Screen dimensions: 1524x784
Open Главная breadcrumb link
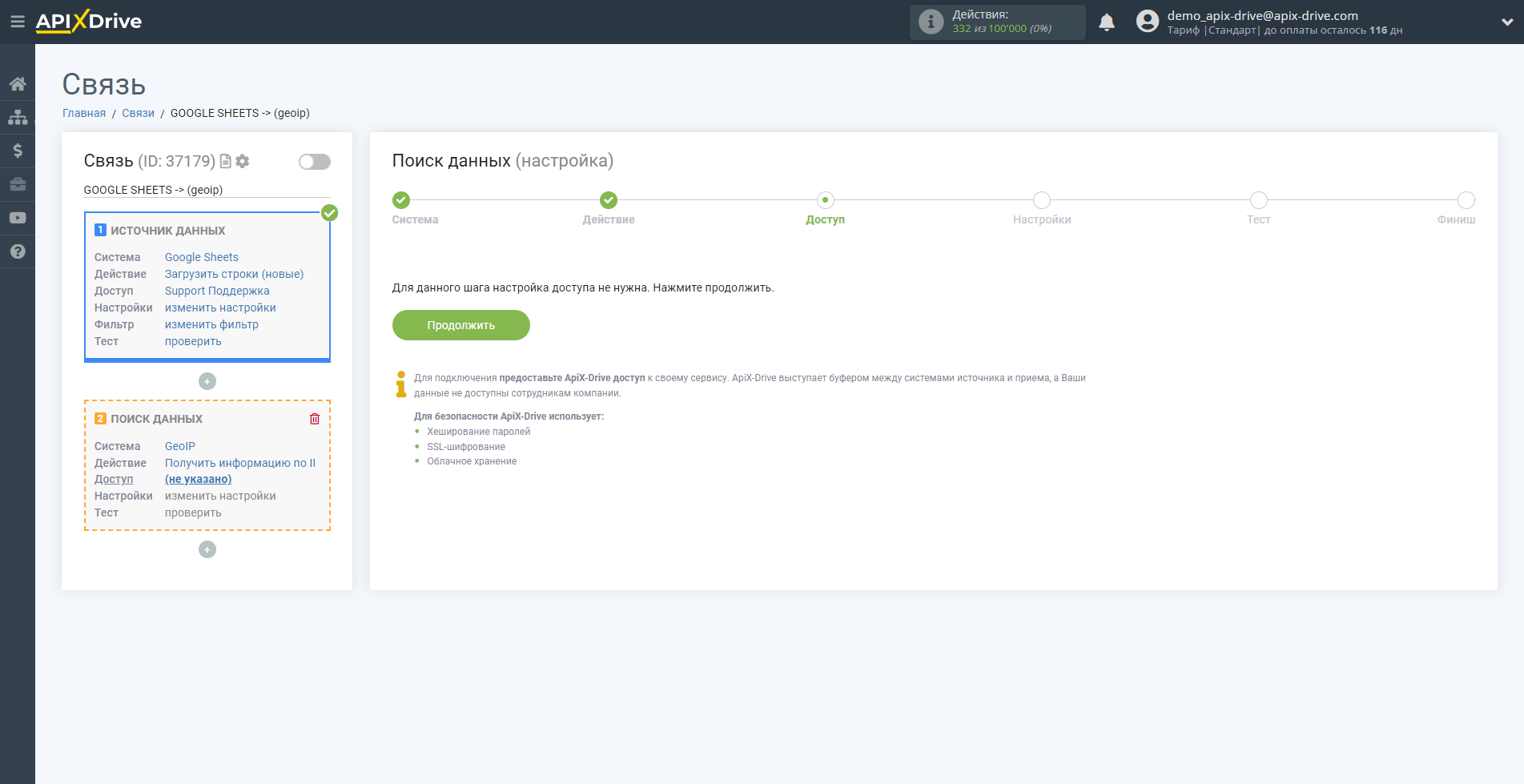(x=84, y=113)
